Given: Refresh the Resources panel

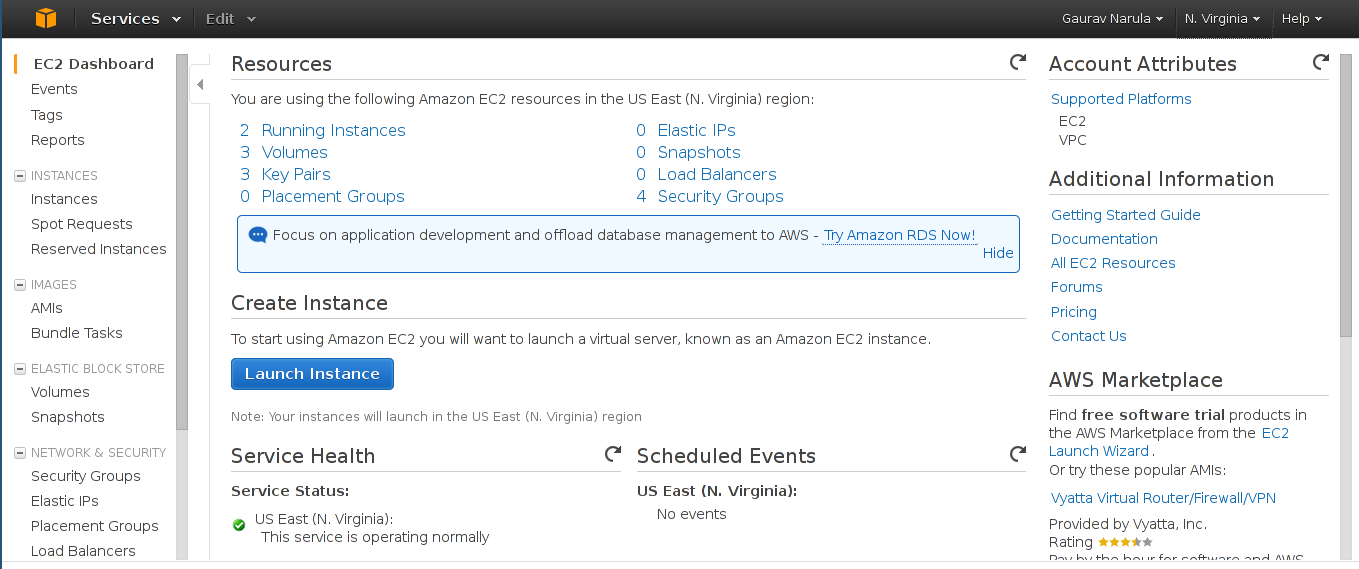Looking at the screenshot, I should click(1017, 62).
